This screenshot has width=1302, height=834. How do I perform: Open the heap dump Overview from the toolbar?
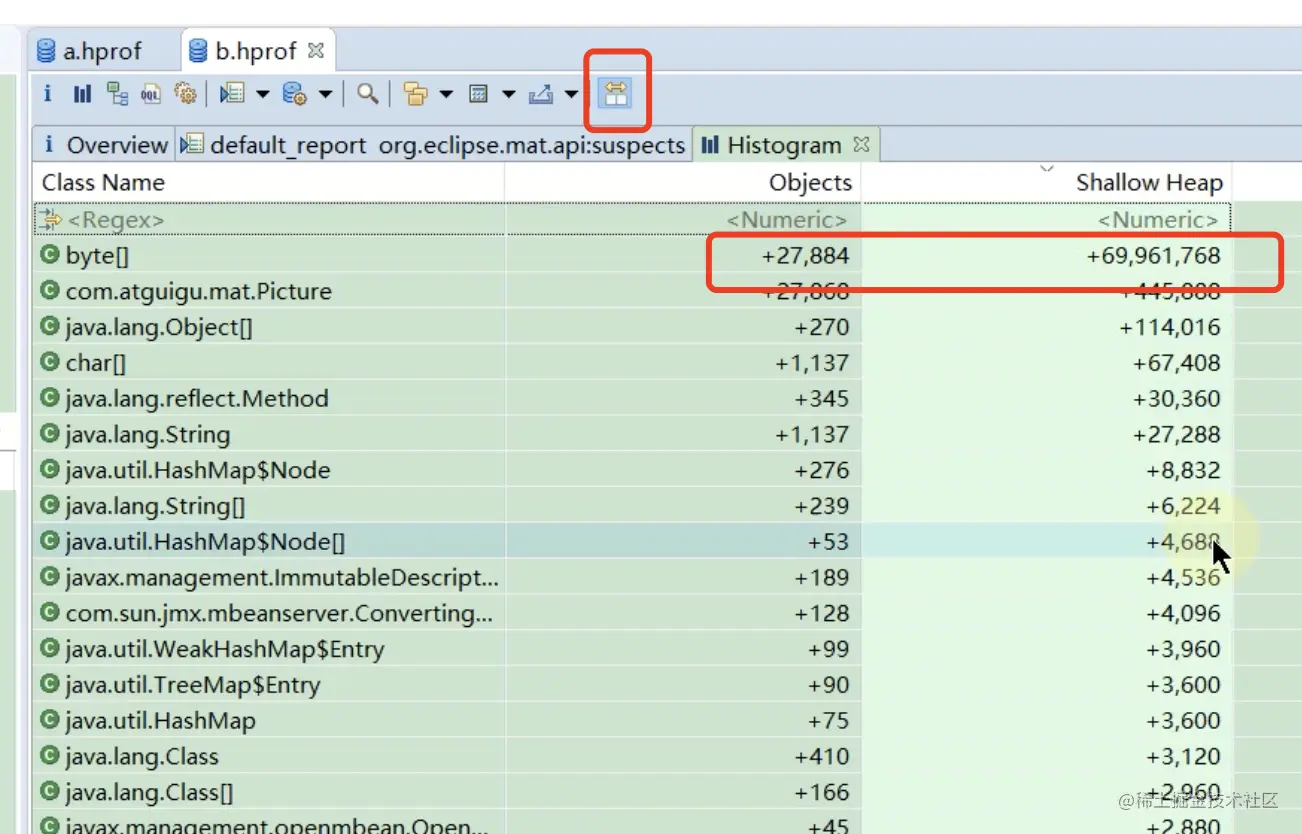(47, 94)
